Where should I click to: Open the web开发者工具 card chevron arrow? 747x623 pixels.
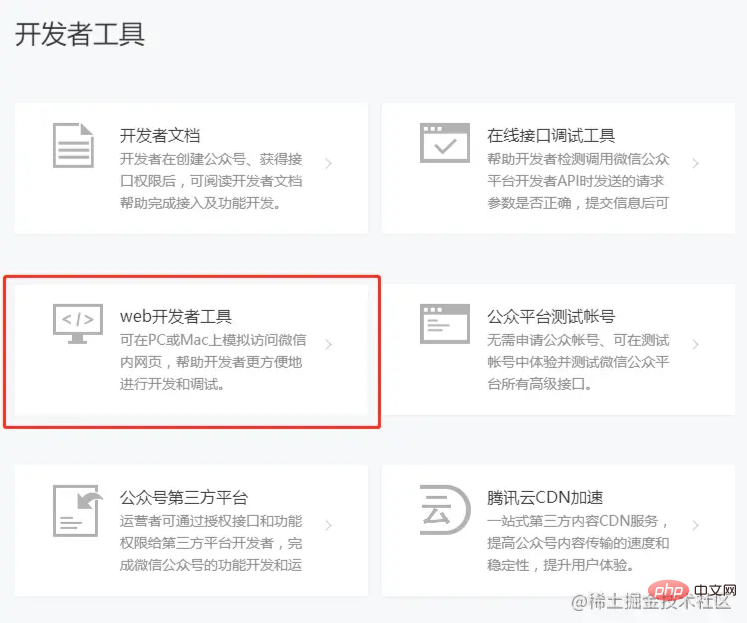[328, 344]
